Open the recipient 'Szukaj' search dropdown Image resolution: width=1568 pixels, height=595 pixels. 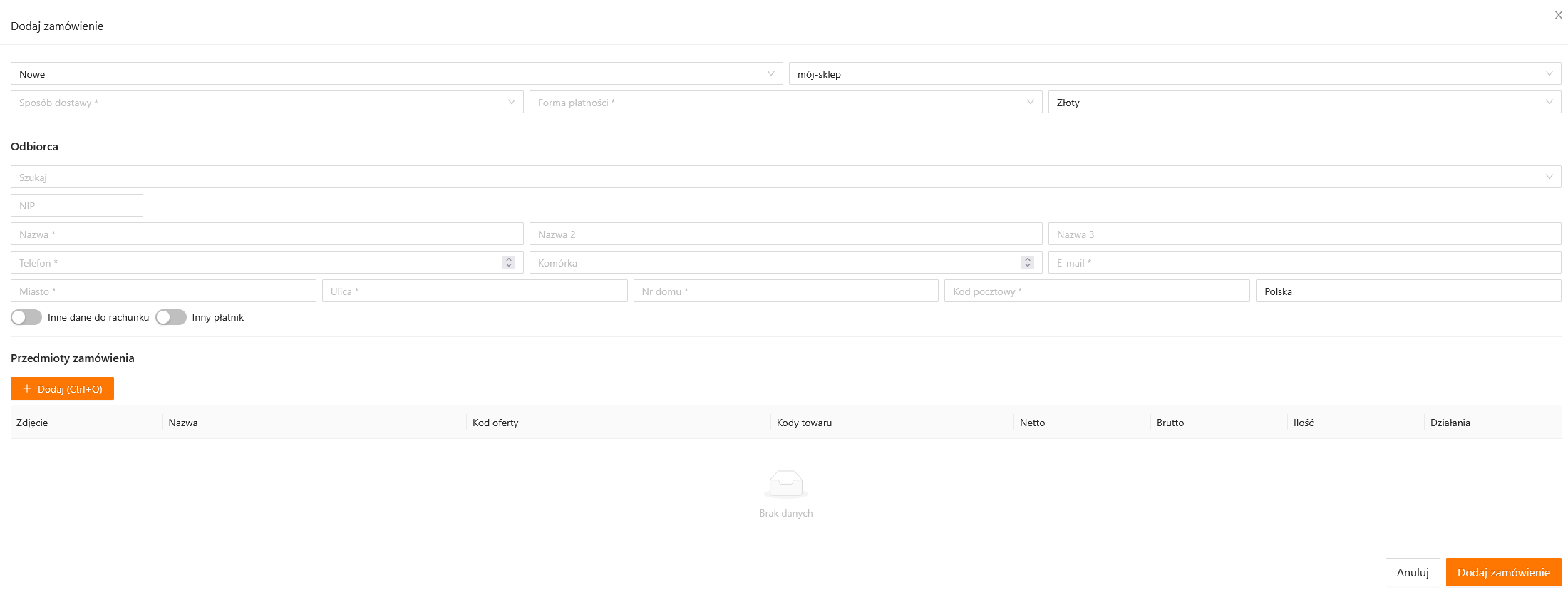785,177
